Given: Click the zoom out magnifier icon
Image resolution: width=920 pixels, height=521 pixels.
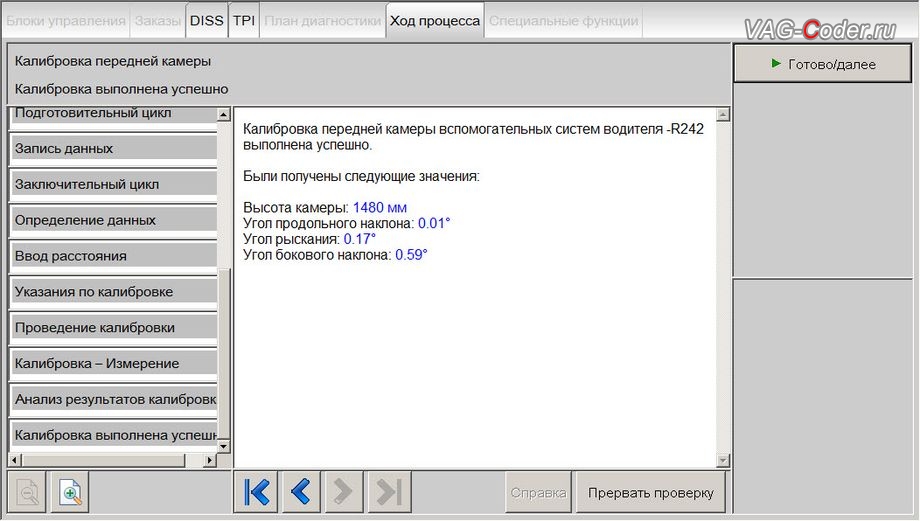Looking at the screenshot, I should [x=27, y=492].
